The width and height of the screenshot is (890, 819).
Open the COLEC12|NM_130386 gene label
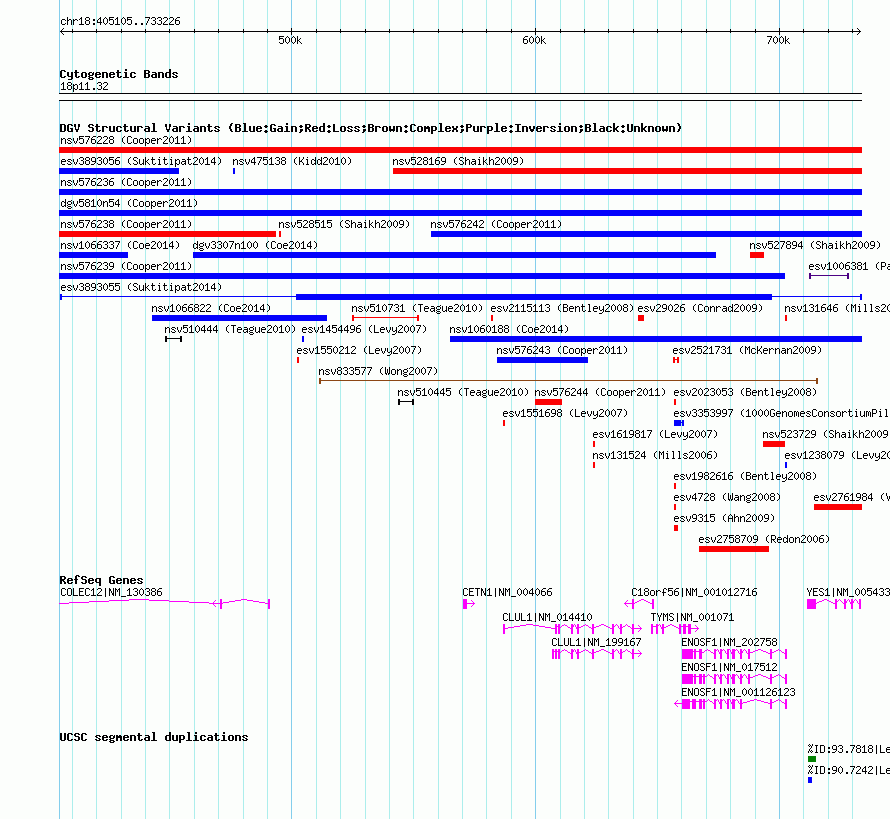coord(111,592)
